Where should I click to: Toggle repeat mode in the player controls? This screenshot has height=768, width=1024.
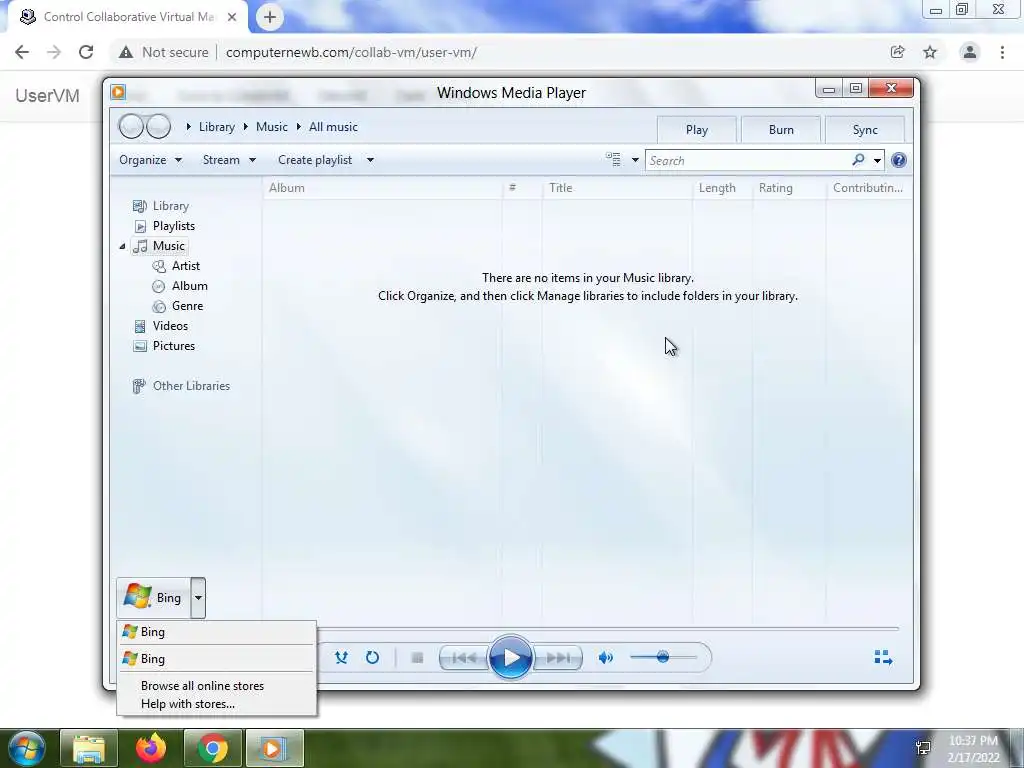[372, 658]
